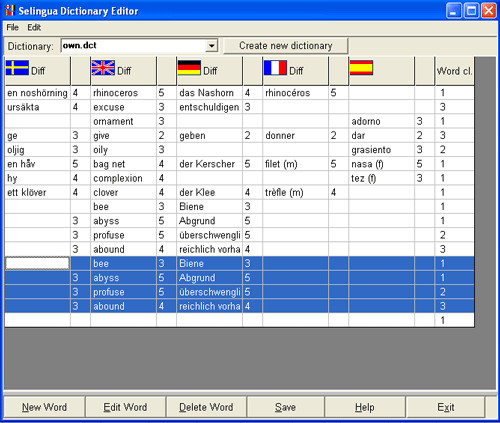
Task: Select the cell 'excuse'
Action: click(x=123, y=107)
